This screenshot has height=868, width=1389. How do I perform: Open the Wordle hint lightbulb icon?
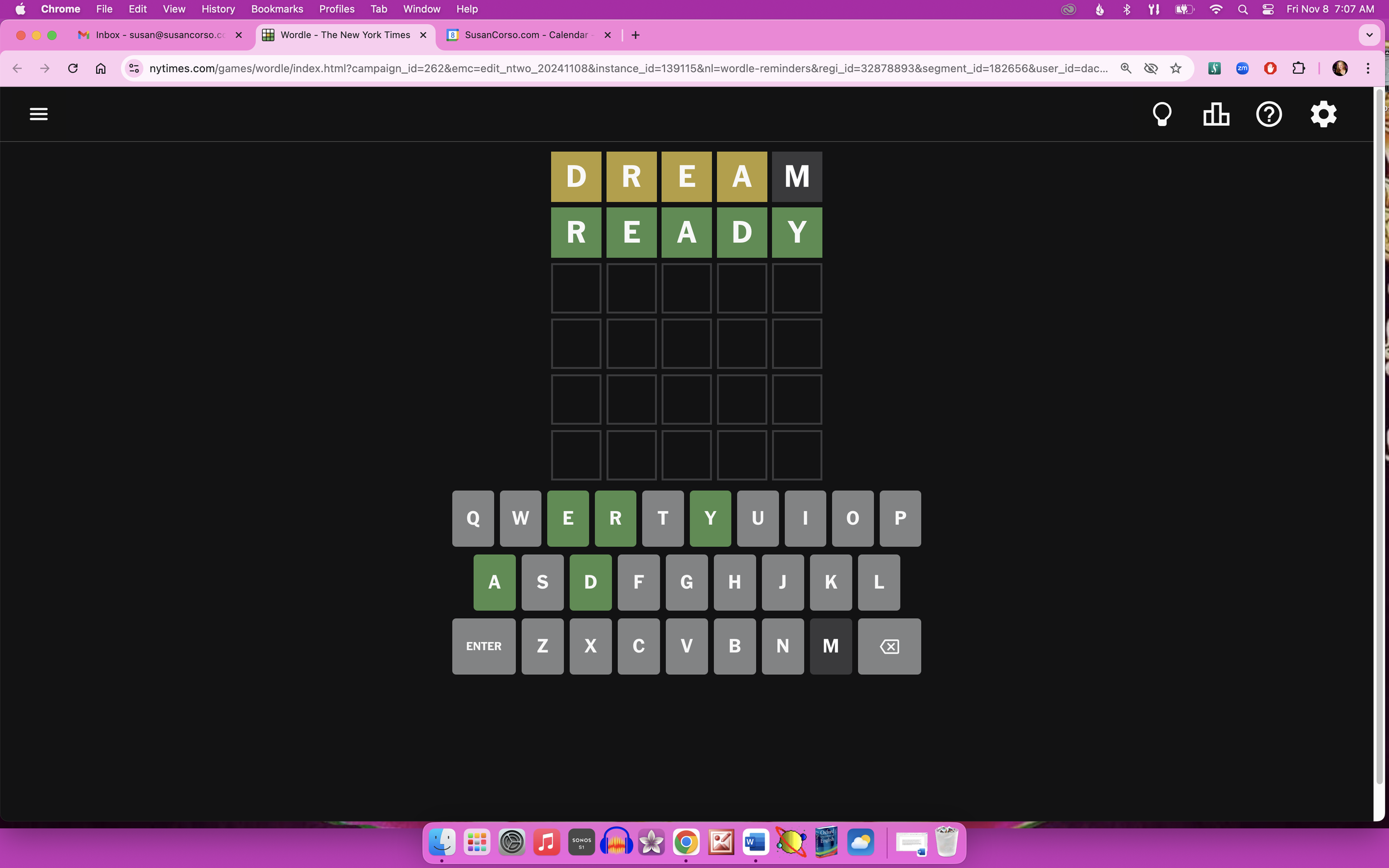[x=1162, y=114]
